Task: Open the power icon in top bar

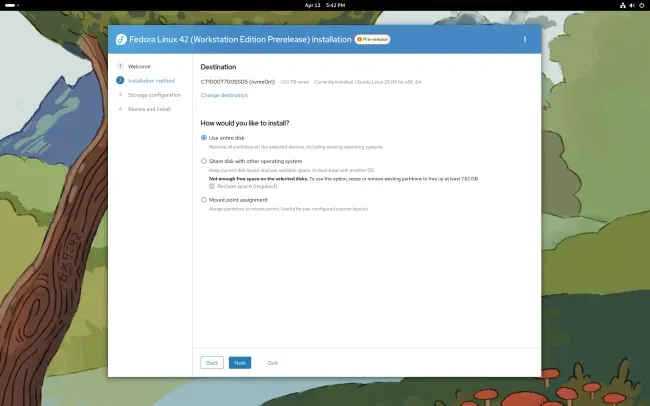Action: [x=642, y=5]
